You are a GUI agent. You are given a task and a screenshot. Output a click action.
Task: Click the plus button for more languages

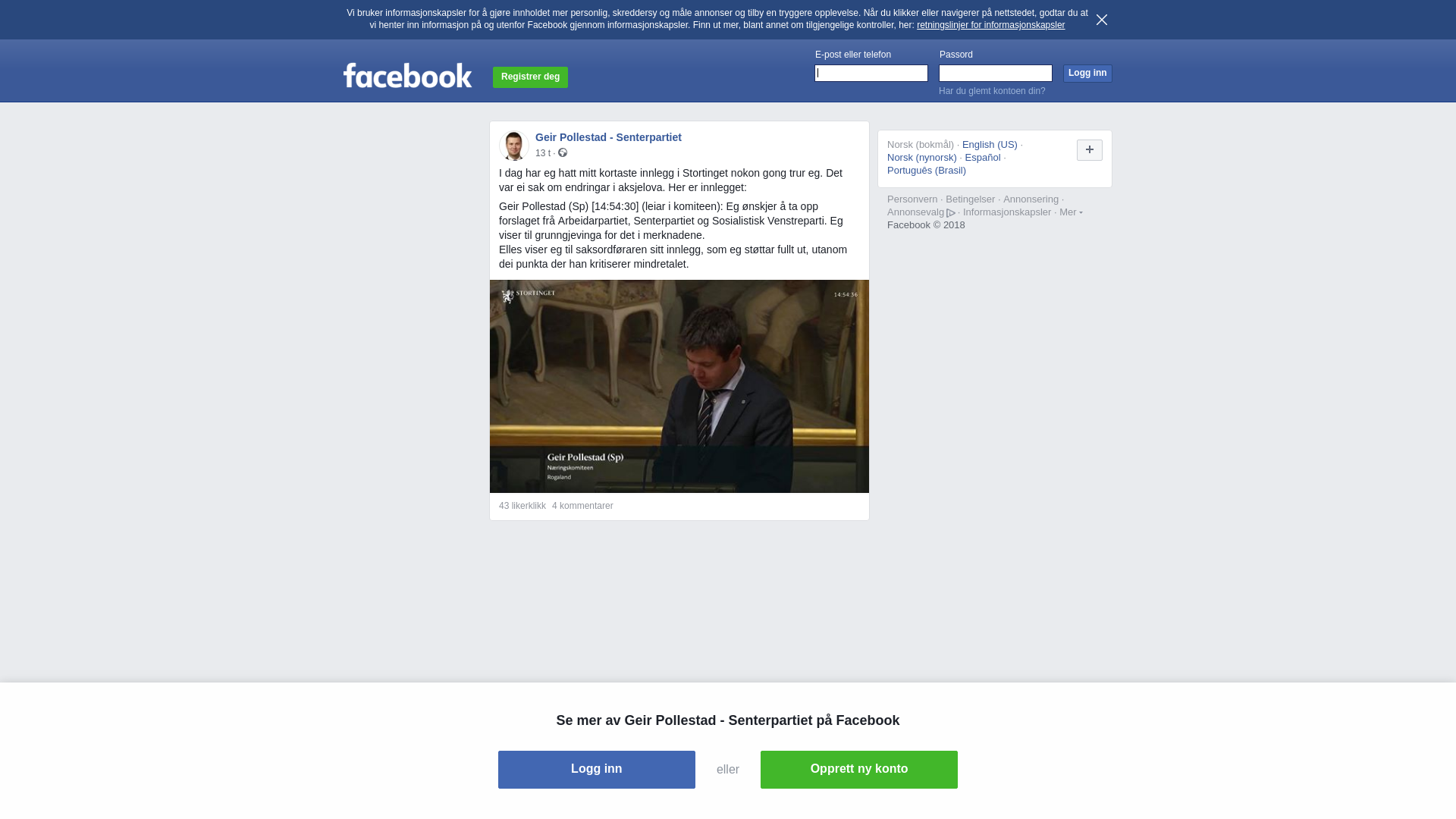(1090, 150)
